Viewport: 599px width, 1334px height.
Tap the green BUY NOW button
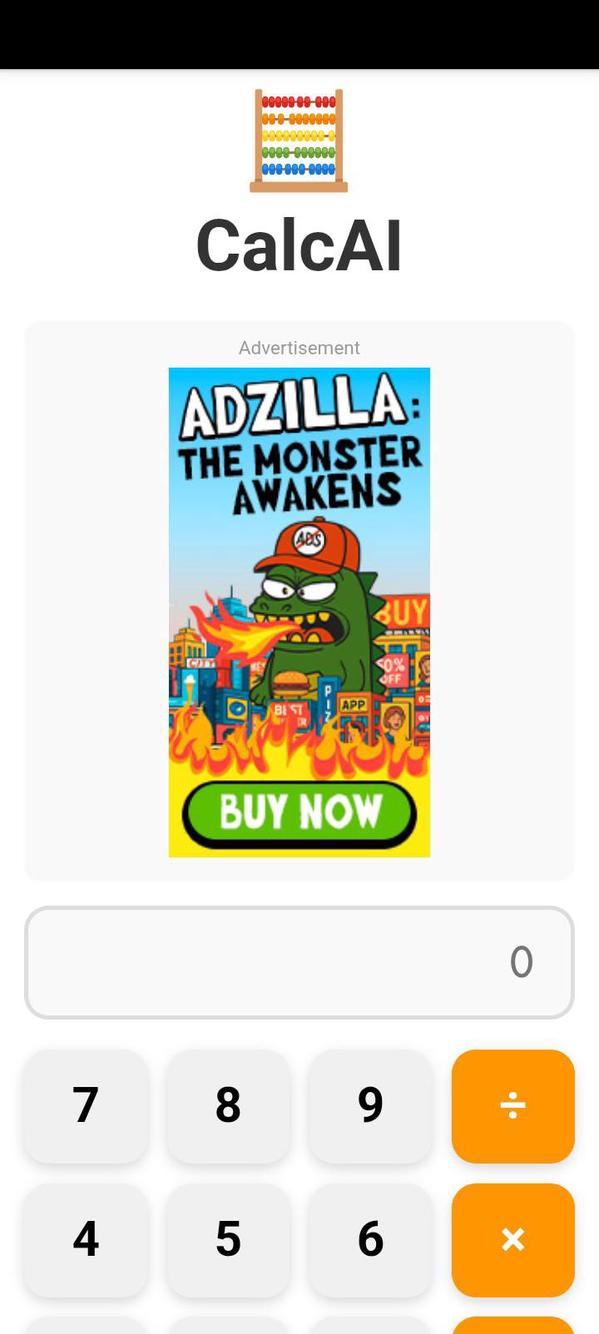[299, 813]
